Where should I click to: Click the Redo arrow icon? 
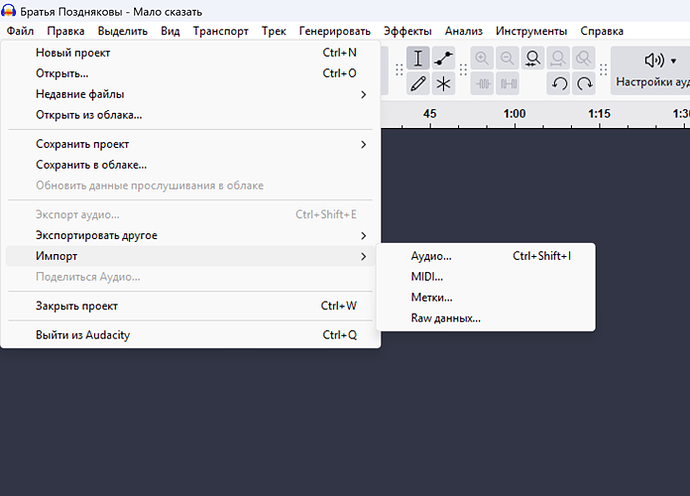coord(584,84)
